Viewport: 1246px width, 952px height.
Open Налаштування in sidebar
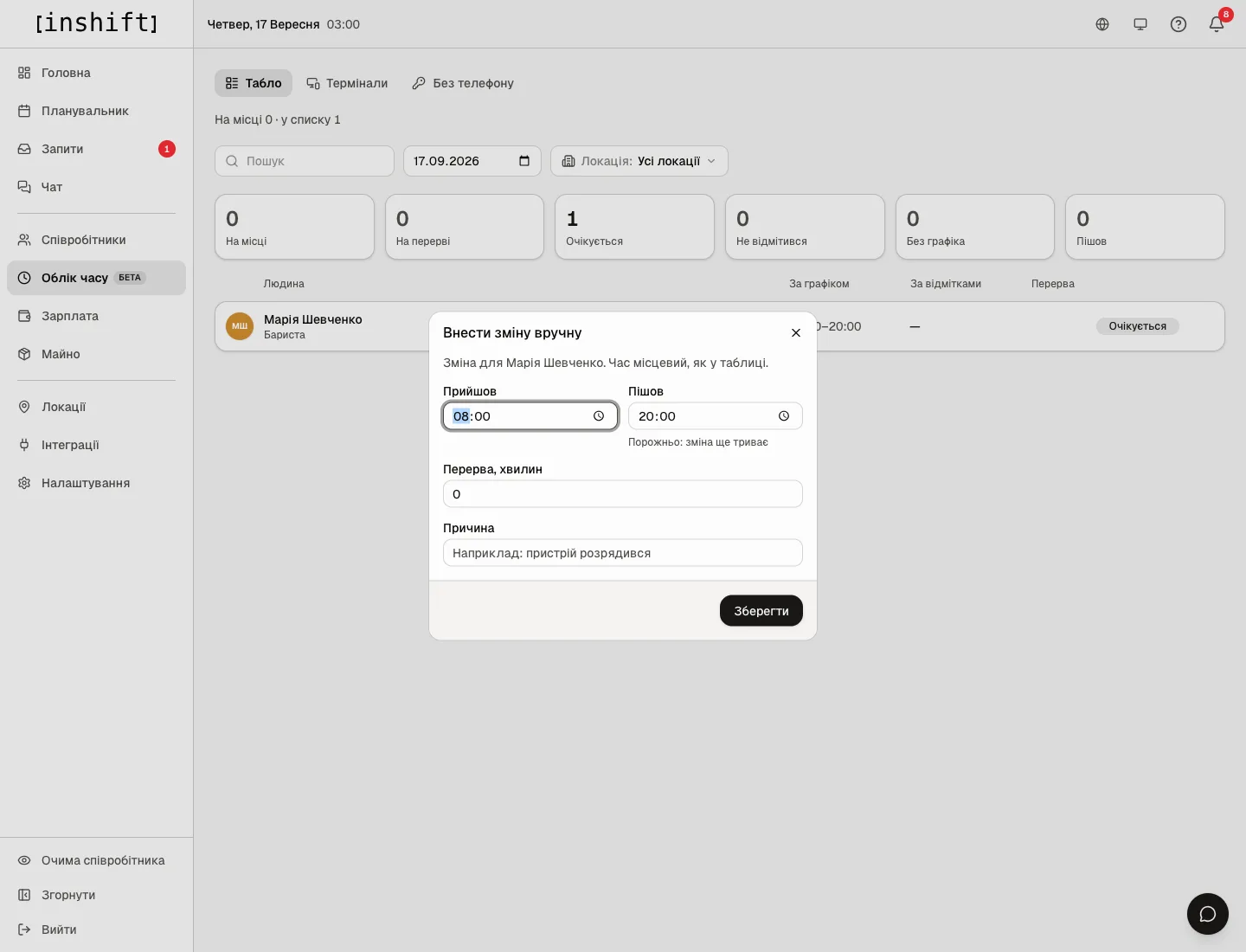coord(96,483)
